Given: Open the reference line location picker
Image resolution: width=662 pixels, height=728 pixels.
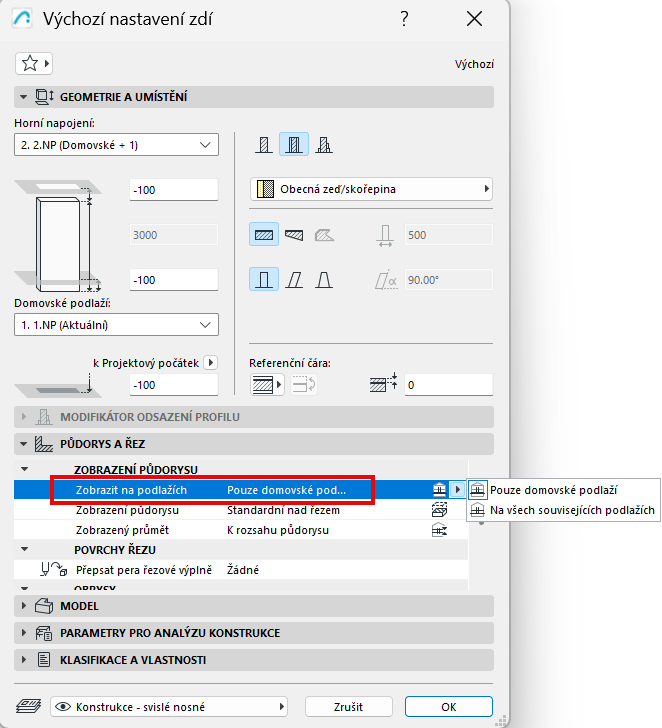Looking at the screenshot, I should pyautogui.click(x=267, y=385).
